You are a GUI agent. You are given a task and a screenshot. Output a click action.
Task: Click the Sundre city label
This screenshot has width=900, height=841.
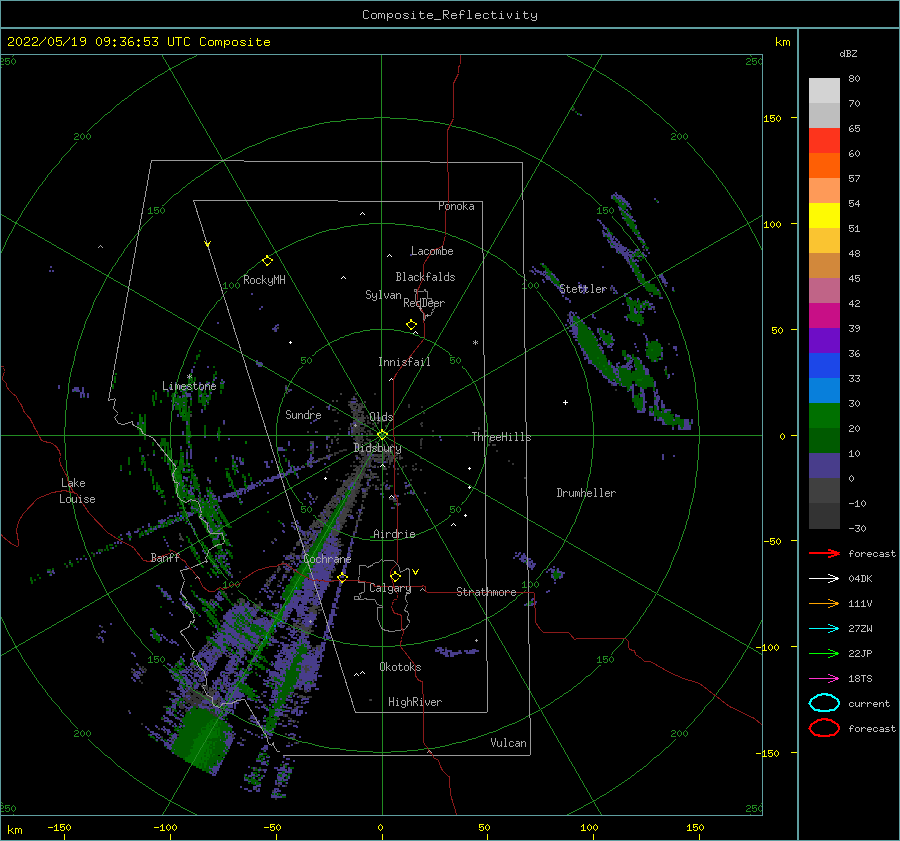tap(303, 414)
